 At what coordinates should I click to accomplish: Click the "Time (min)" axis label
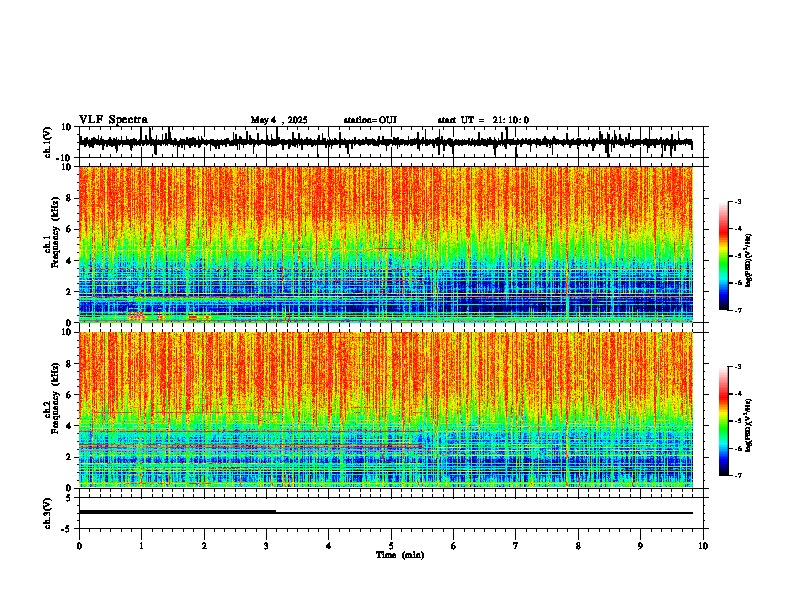400,555
